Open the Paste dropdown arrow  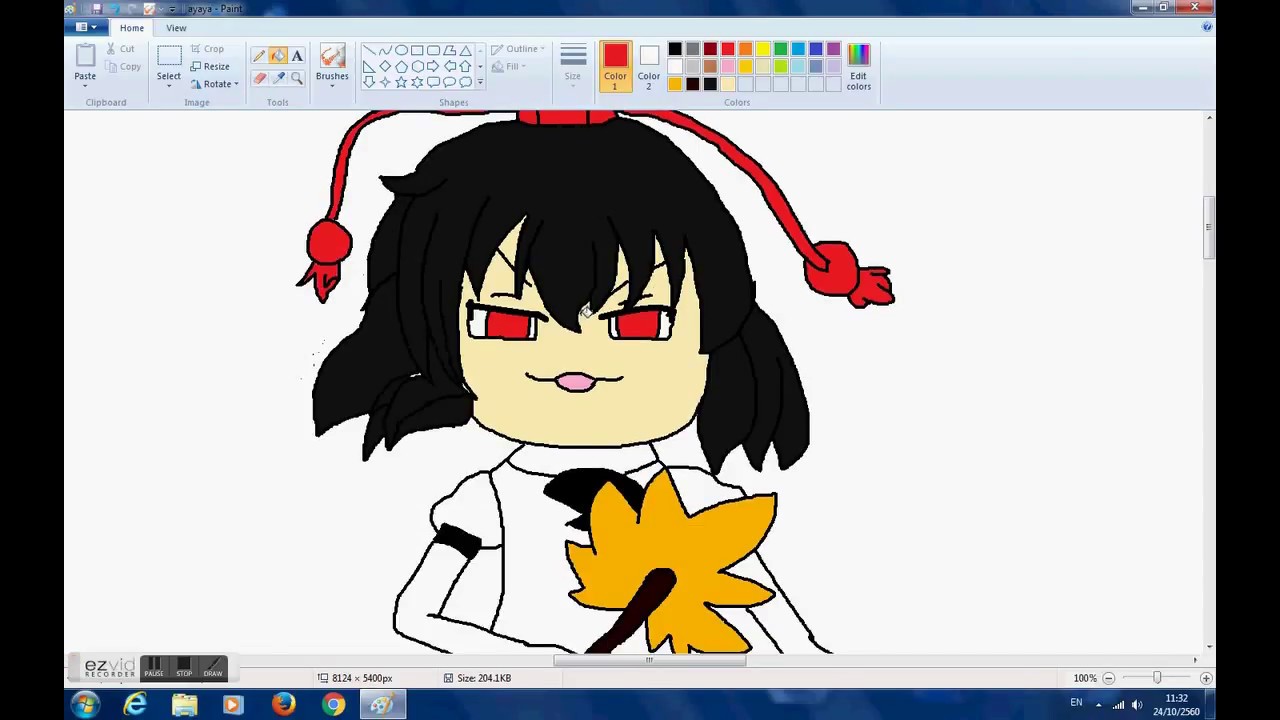pyautogui.click(x=85, y=86)
